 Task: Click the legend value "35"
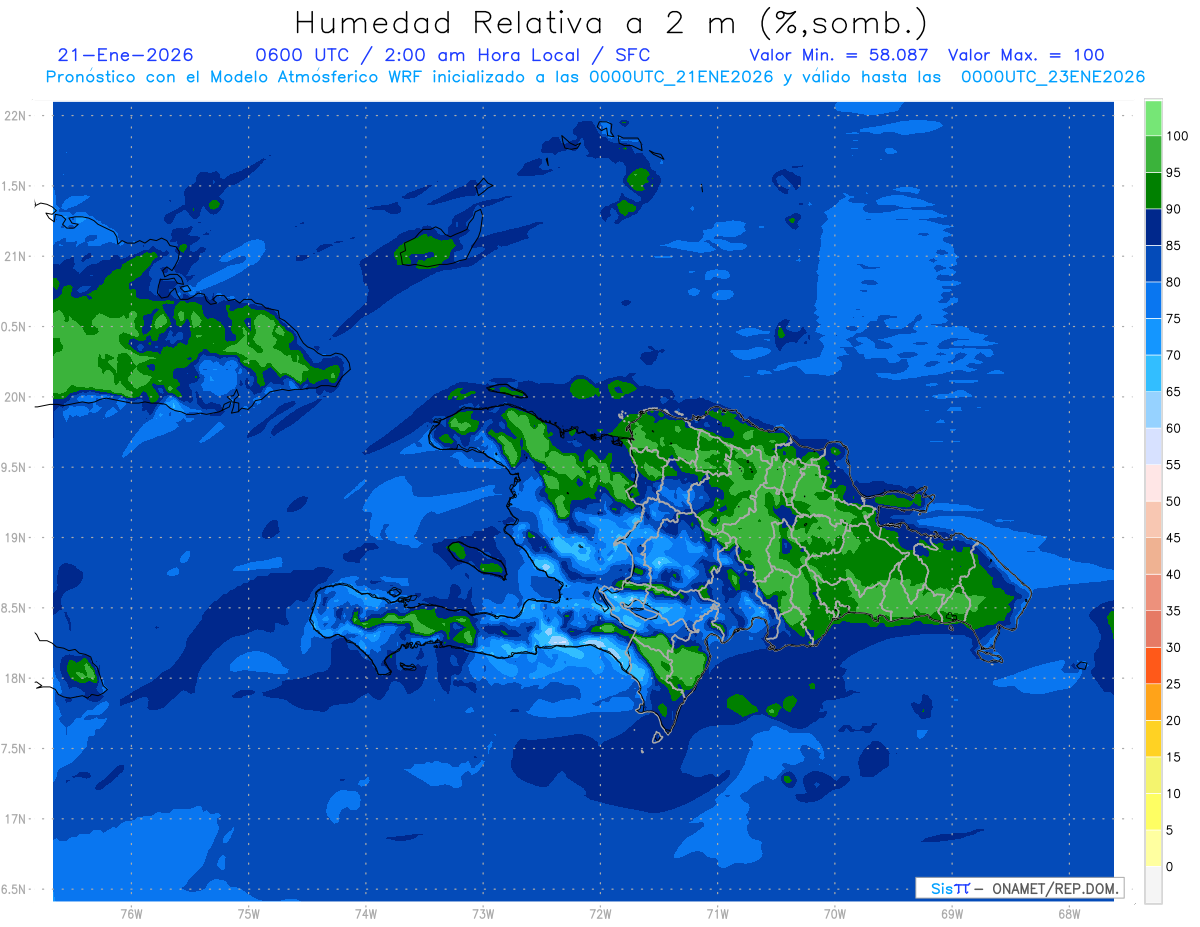pyautogui.click(x=1174, y=610)
